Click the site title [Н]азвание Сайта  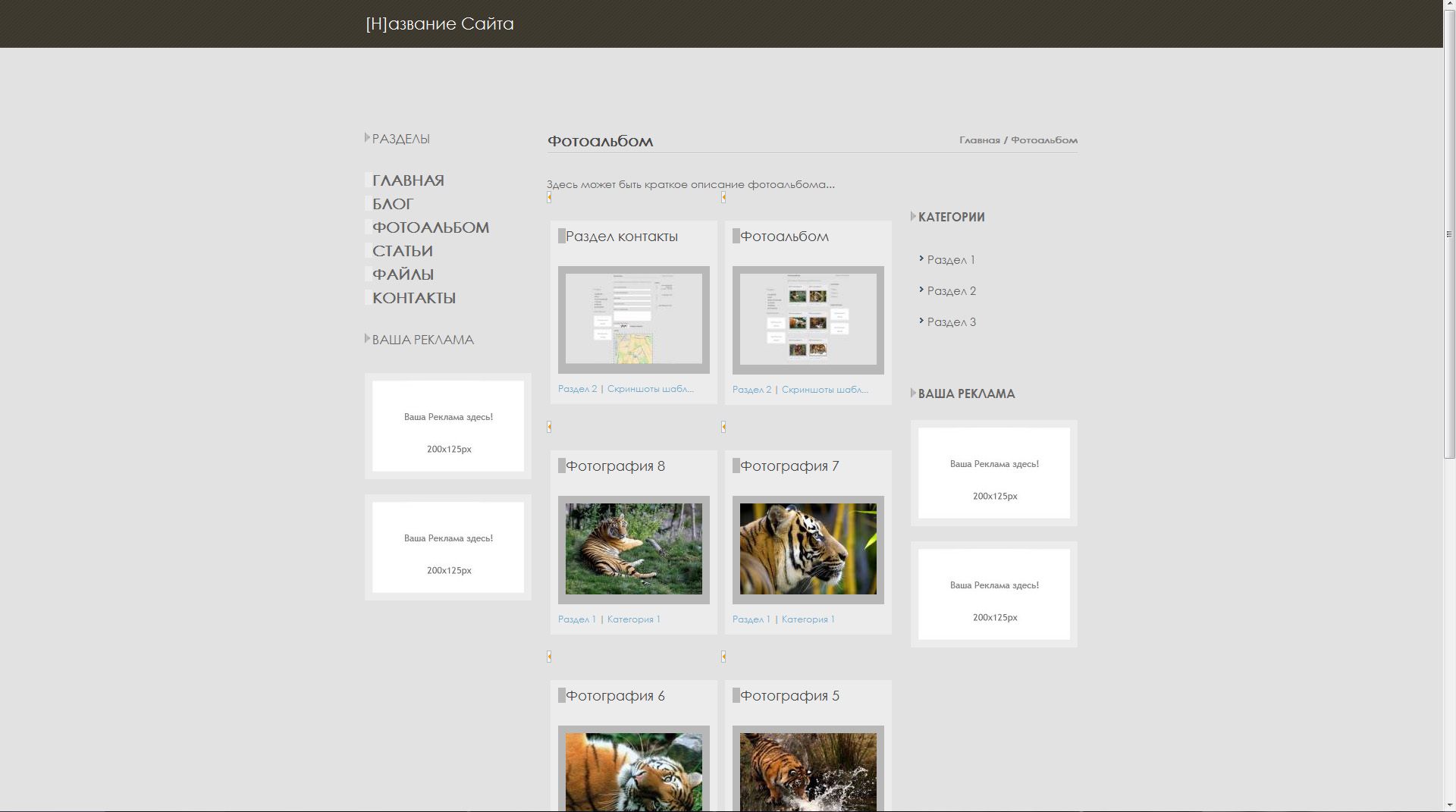pos(439,24)
